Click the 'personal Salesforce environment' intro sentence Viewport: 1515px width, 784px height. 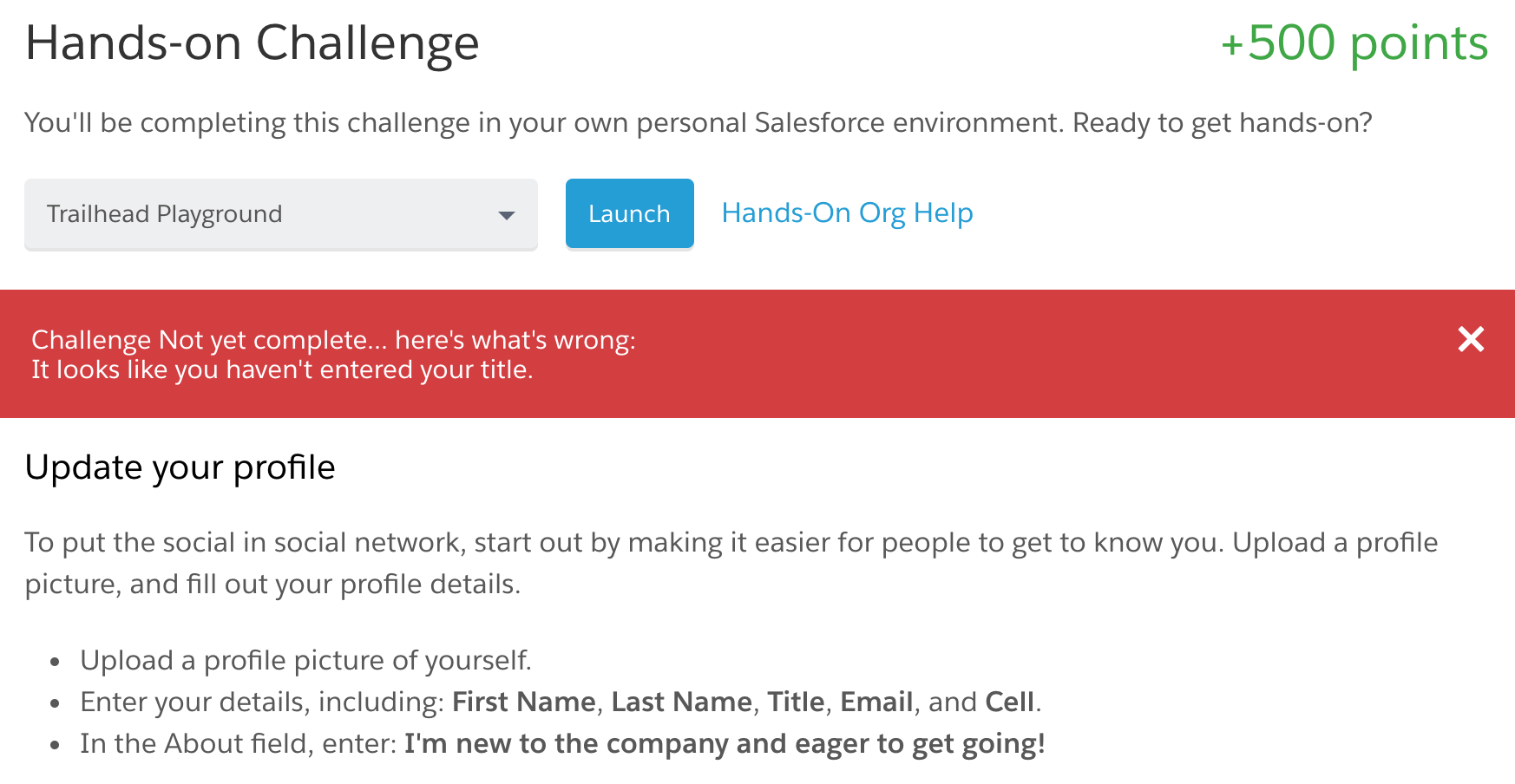(698, 123)
